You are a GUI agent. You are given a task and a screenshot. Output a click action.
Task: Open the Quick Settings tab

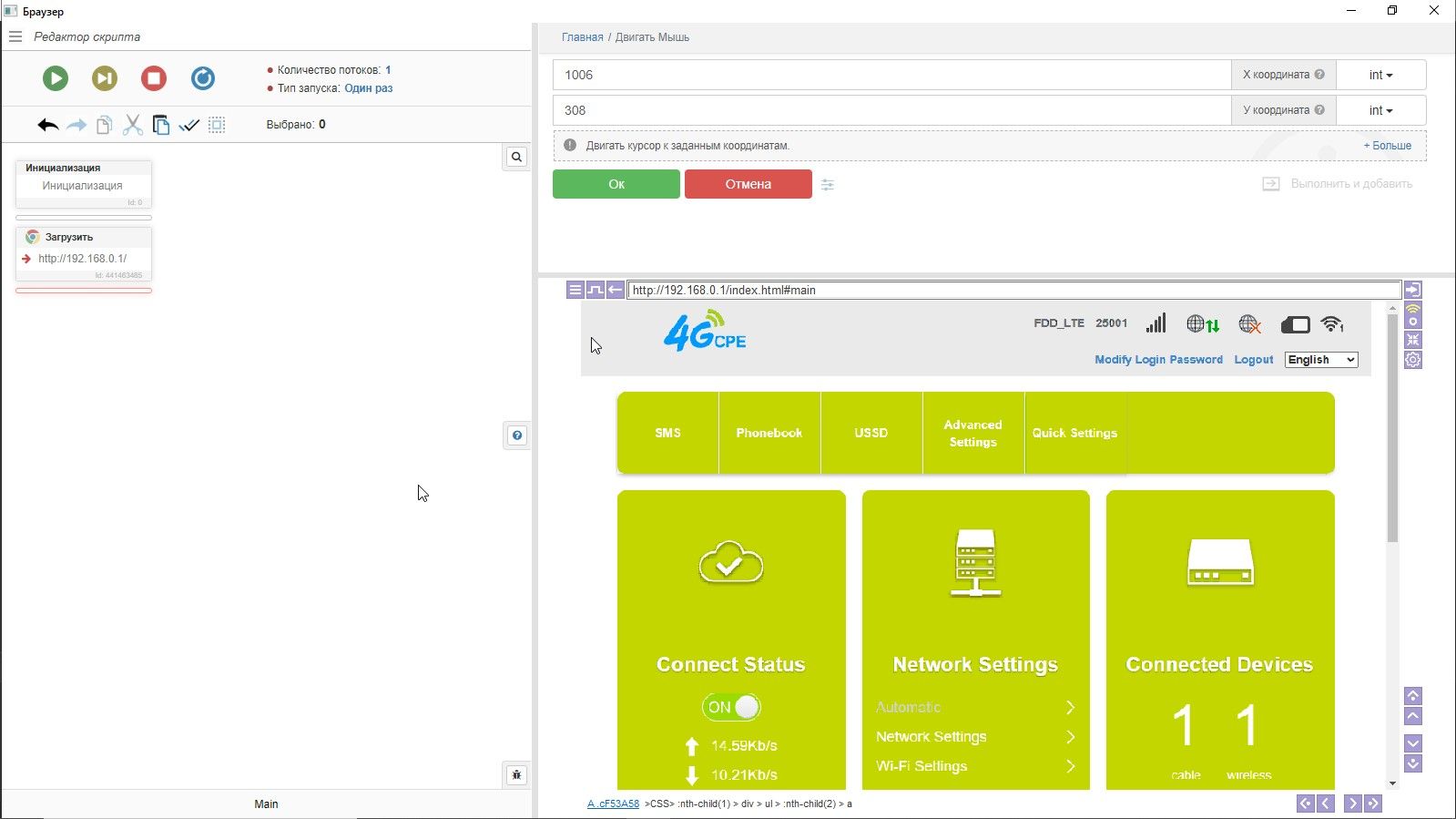1074,433
